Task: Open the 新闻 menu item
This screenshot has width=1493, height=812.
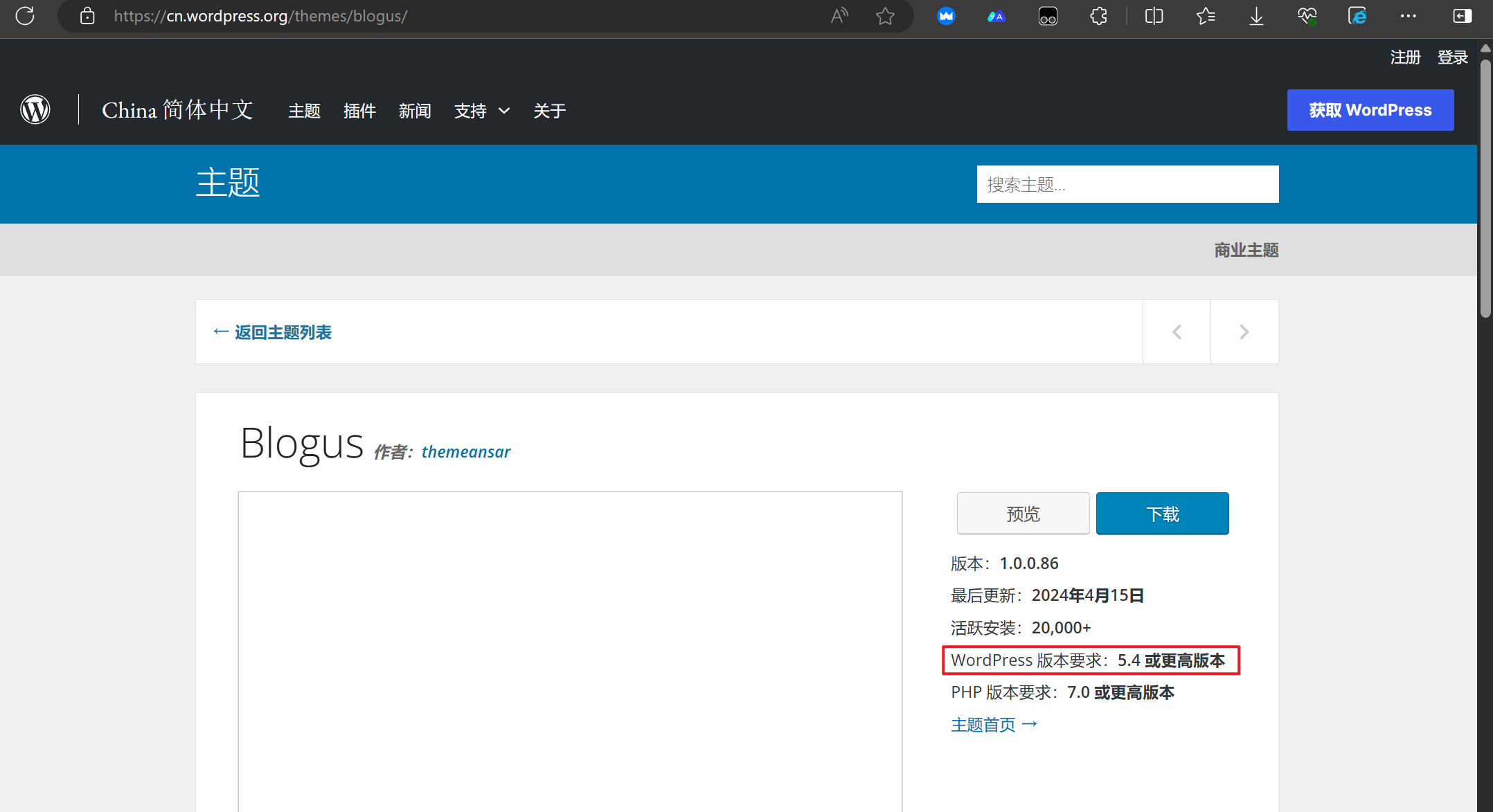Action: point(415,111)
